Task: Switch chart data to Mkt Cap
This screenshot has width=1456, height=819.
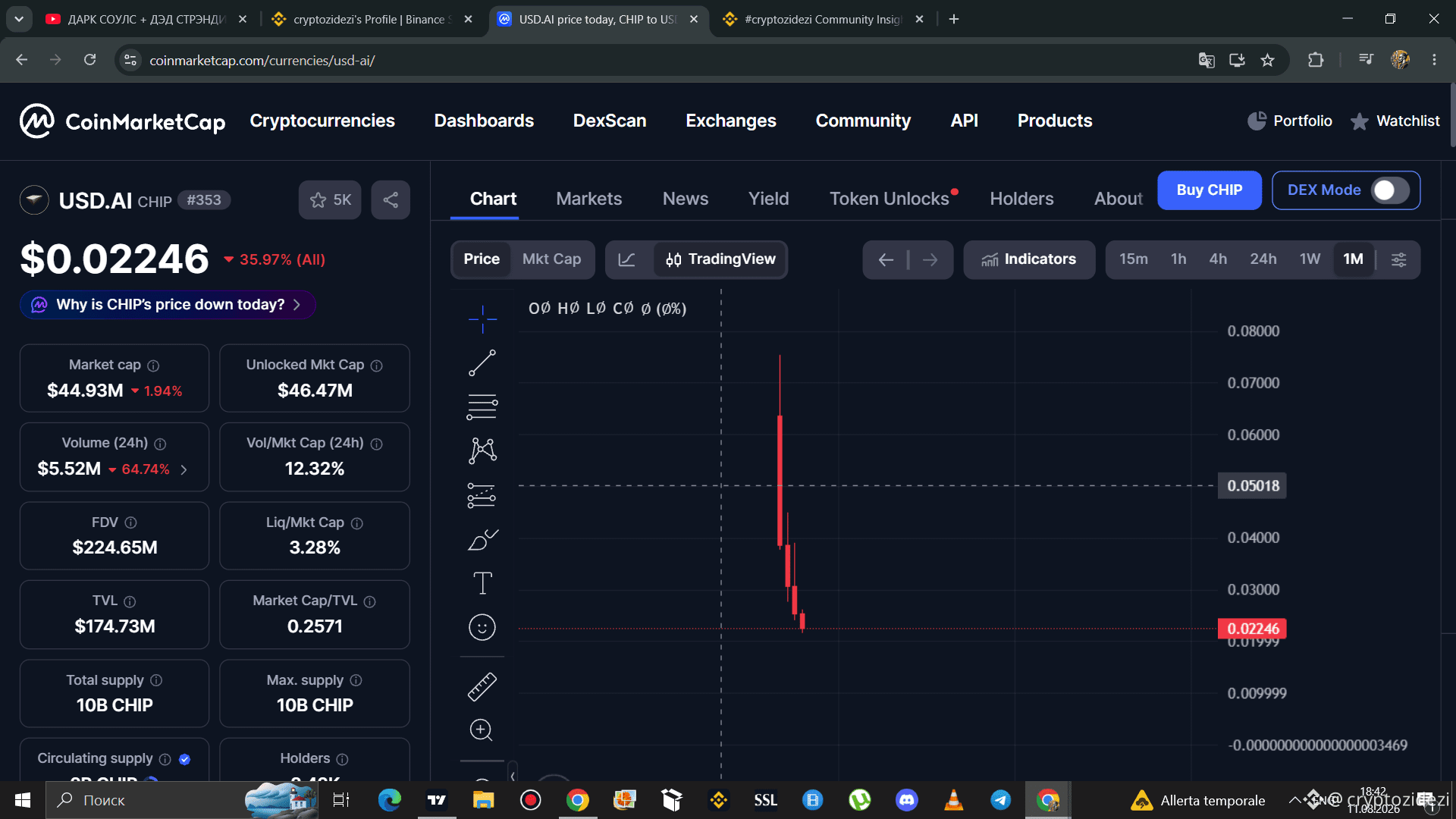Action: pyautogui.click(x=552, y=260)
